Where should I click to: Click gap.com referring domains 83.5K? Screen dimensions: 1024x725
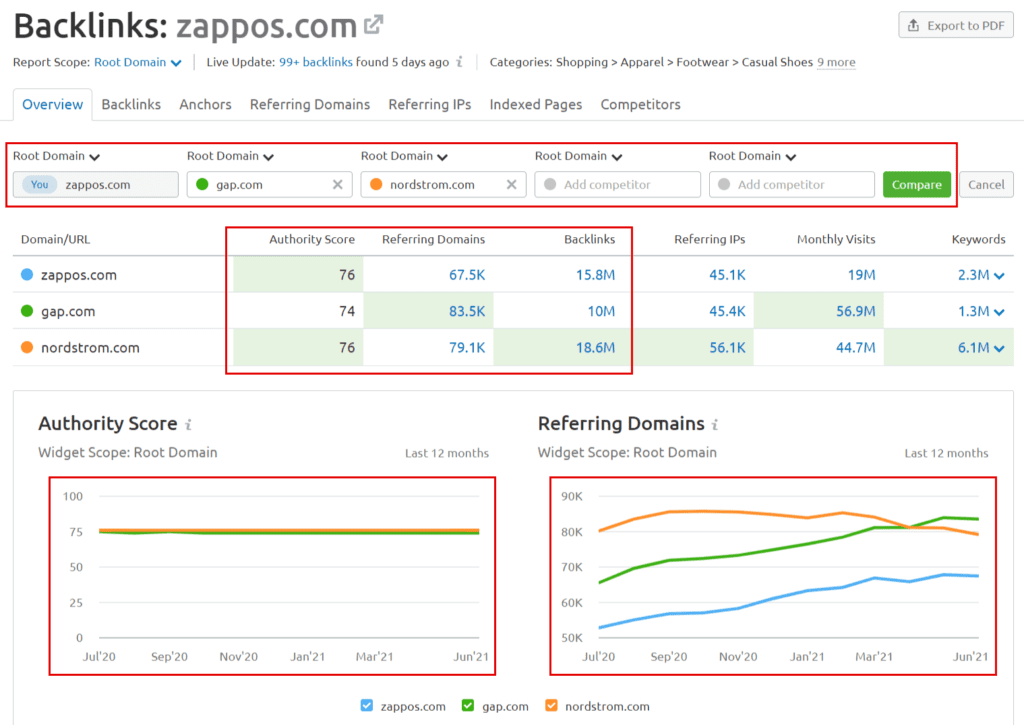coord(466,312)
